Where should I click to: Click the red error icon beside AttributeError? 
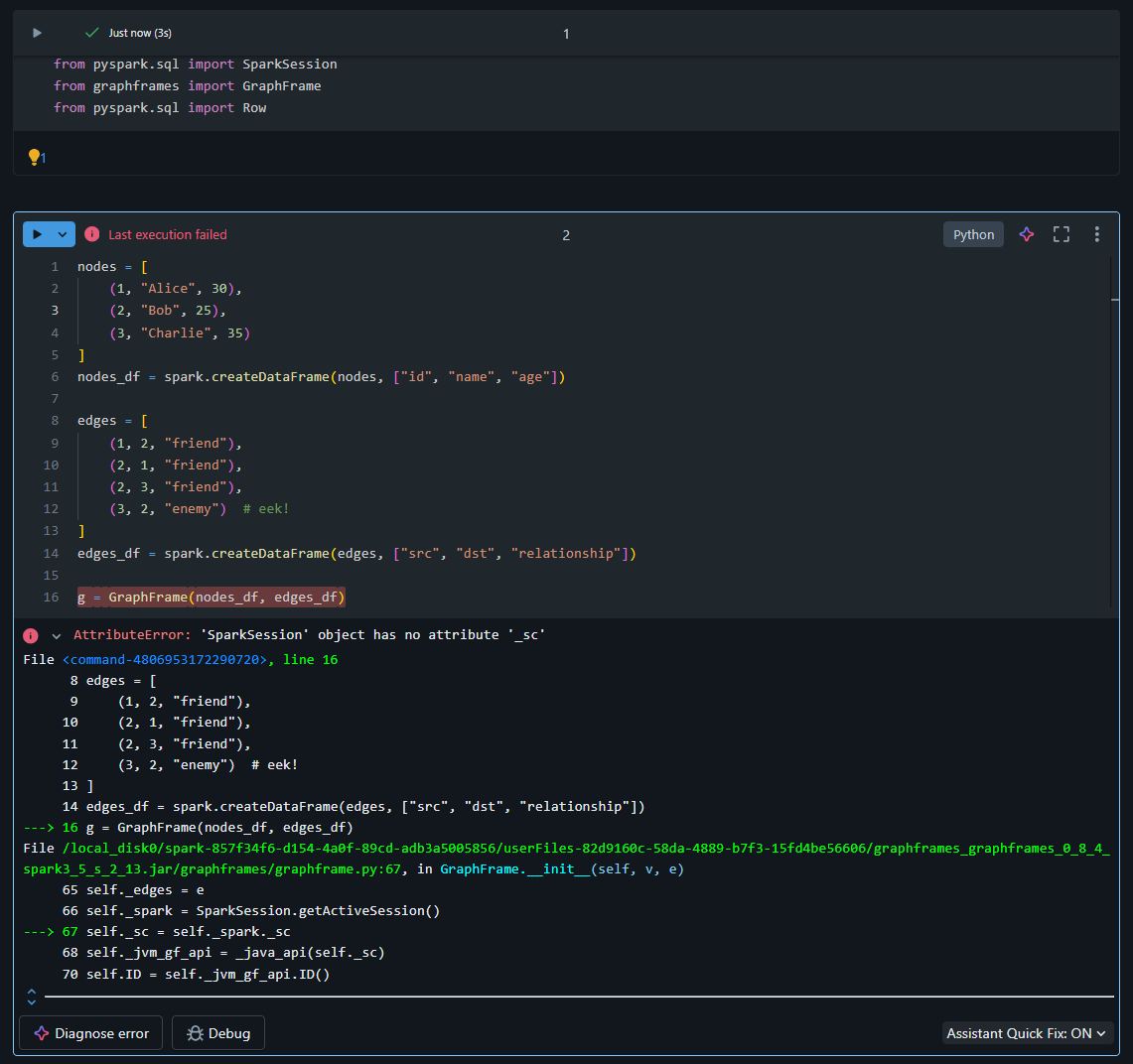31,635
